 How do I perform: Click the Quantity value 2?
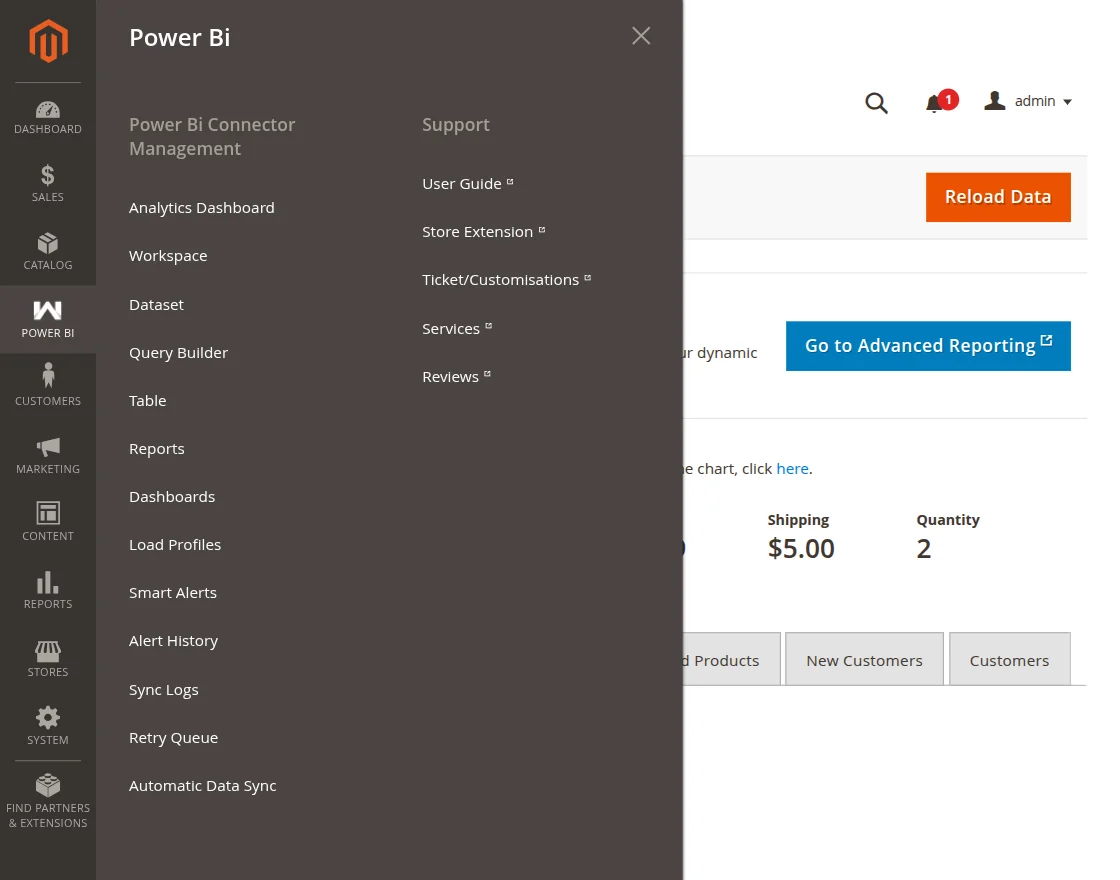point(924,549)
